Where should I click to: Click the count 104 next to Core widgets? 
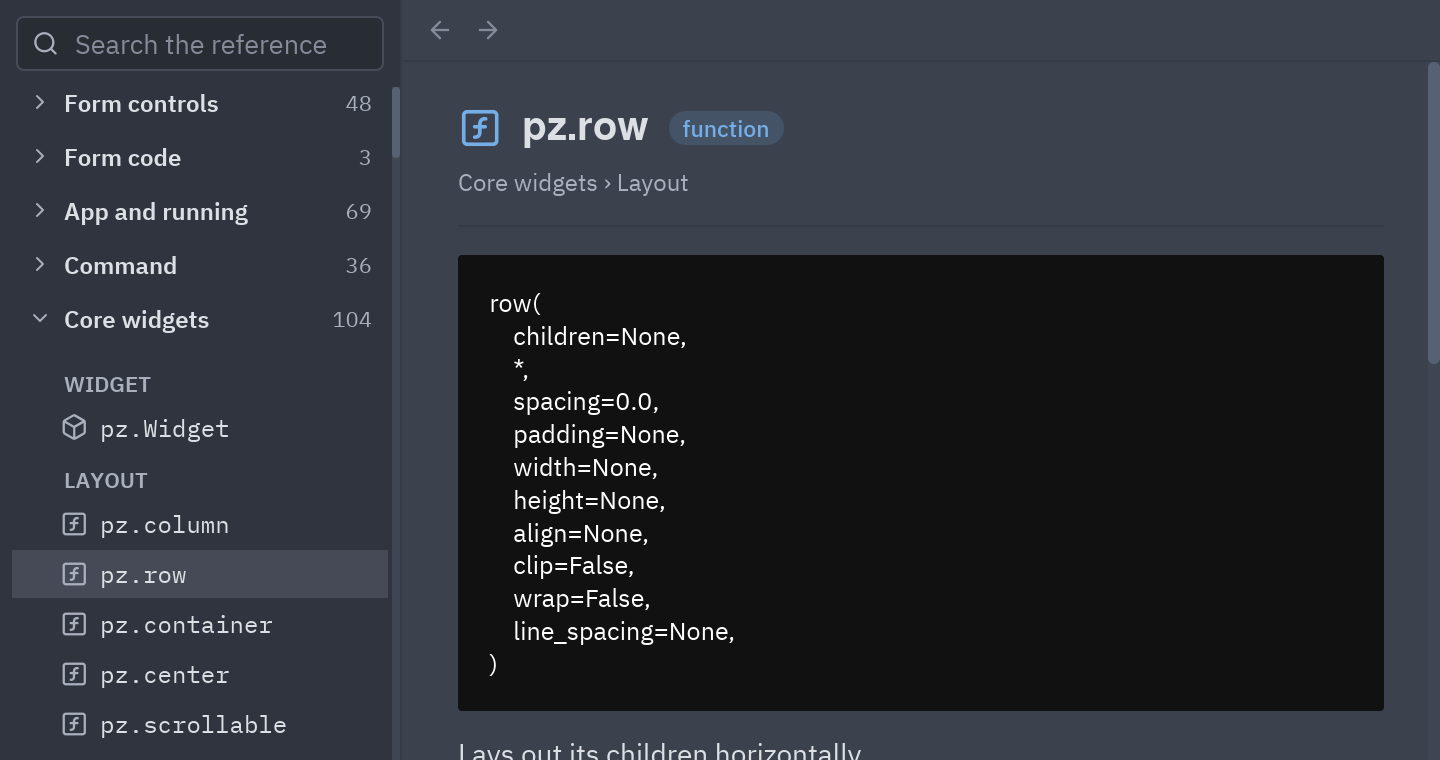(352, 319)
